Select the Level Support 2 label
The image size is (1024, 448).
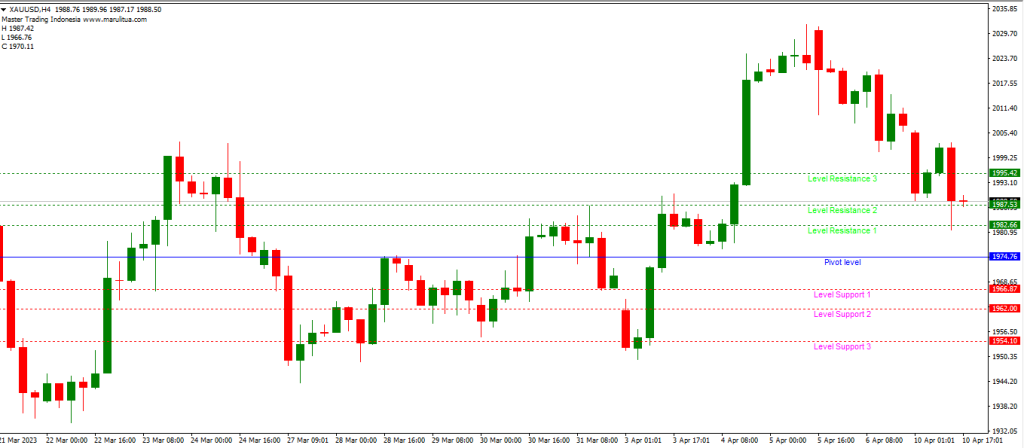[x=842, y=314]
